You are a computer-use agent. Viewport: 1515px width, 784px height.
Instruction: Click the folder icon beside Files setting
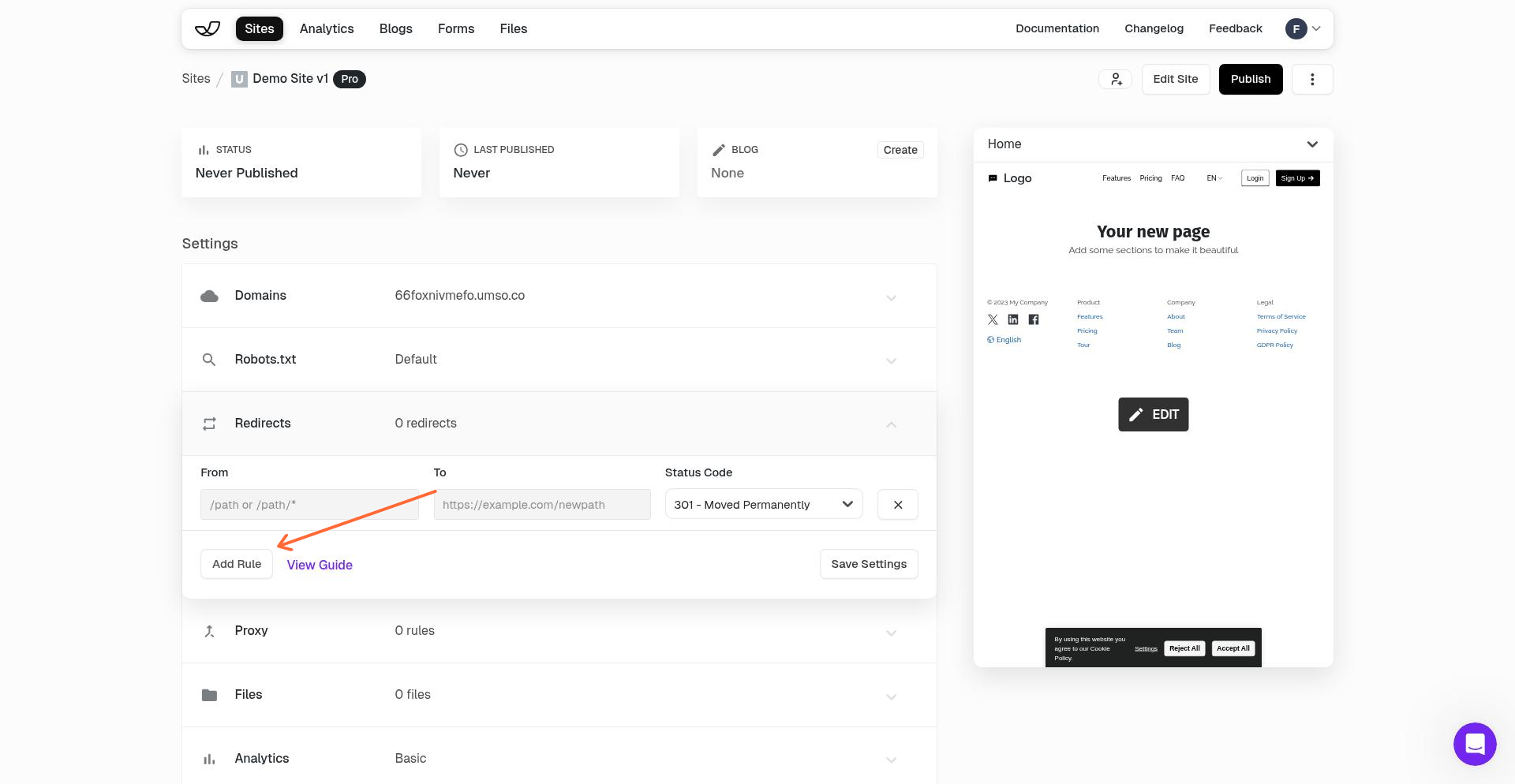pyautogui.click(x=209, y=695)
